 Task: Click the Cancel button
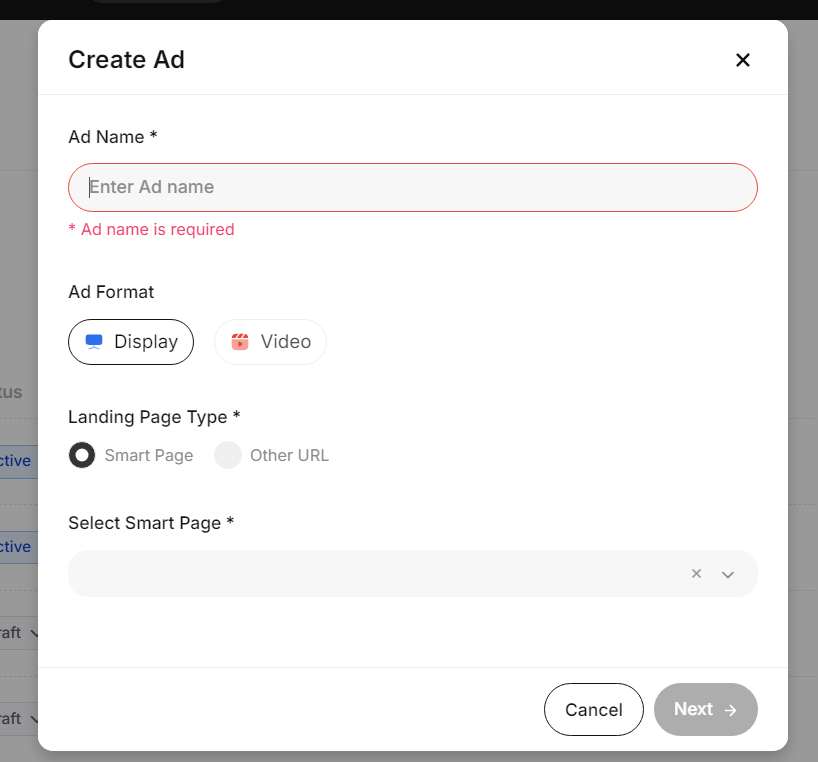[594, 709]
